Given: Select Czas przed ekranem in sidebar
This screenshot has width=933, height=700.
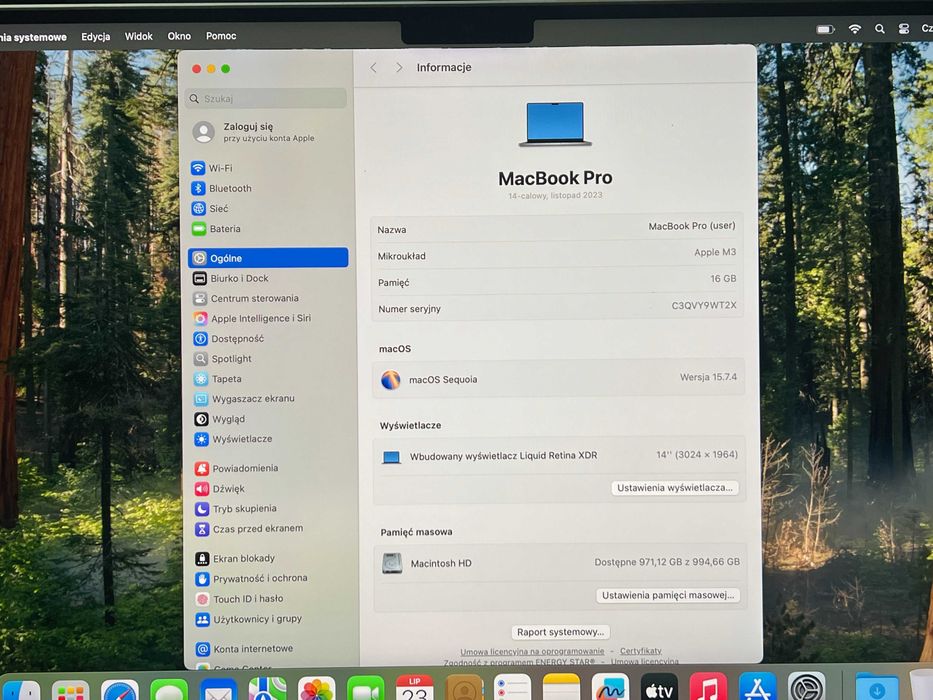Looking at the screenshot, I should click(249, 529).
